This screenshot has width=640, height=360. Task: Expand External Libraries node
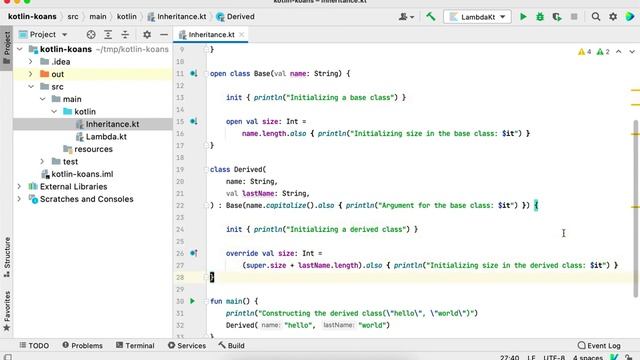[x=19, y=187]
